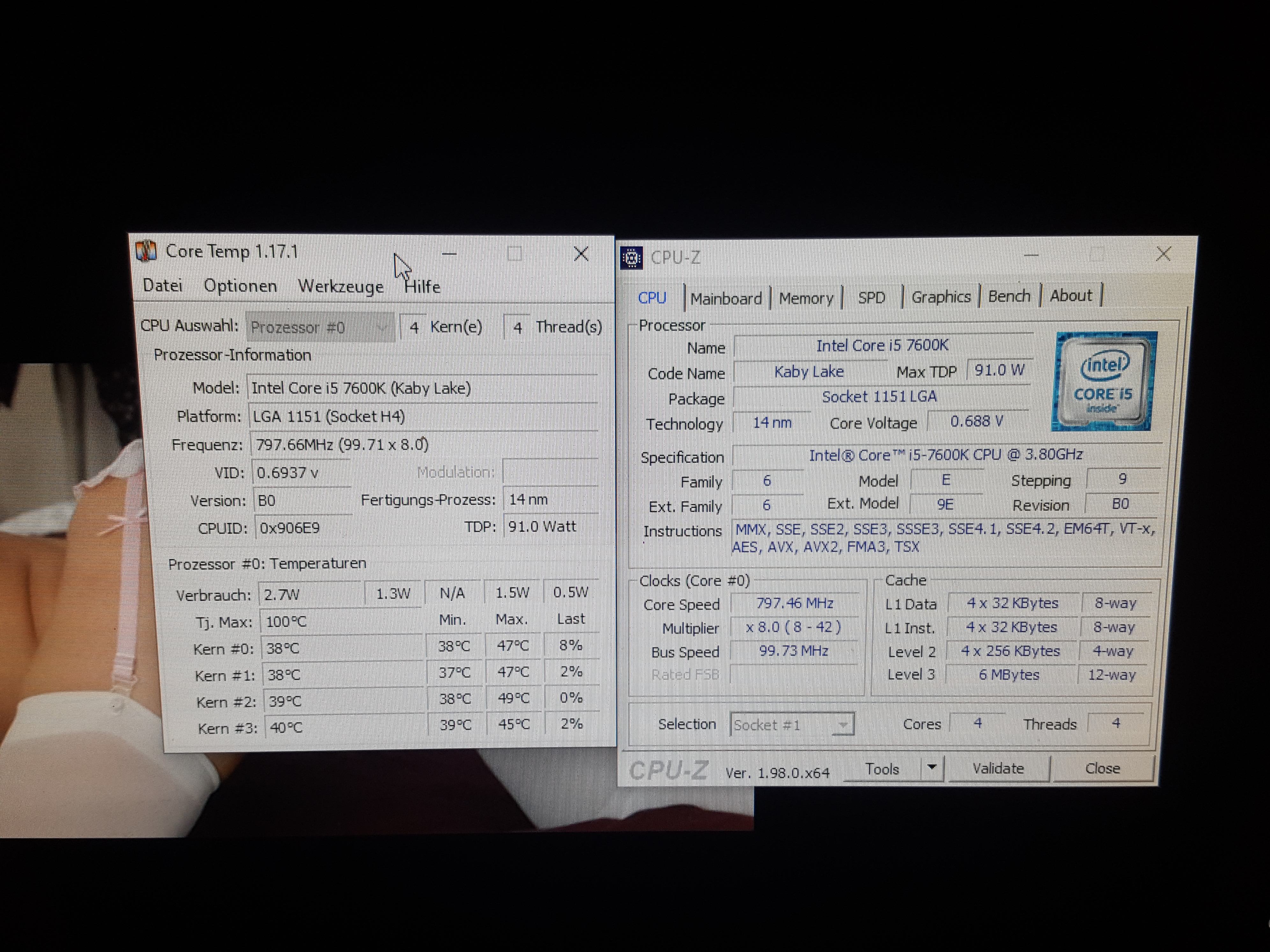Expand the Prozessor #0 CPU selection dropdown

click(320, 327)
